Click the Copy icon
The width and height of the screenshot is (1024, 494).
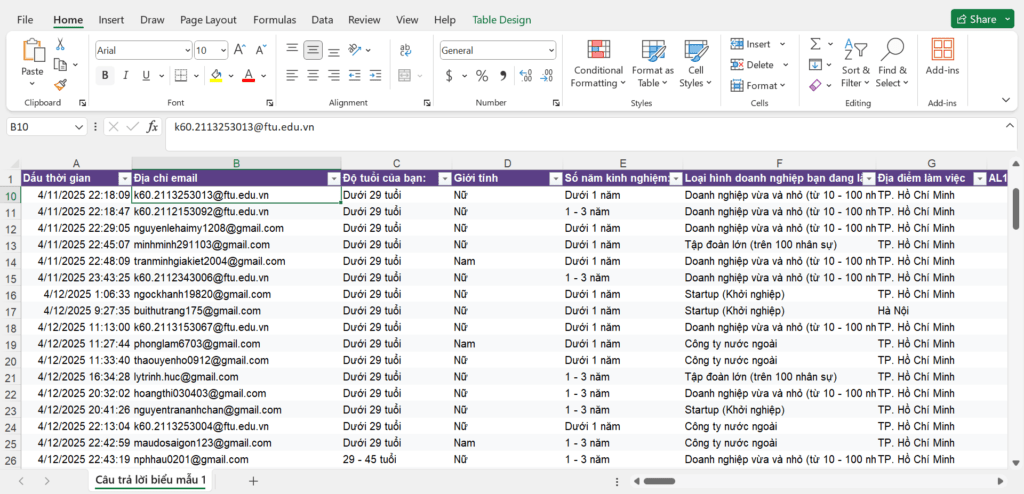coord(60,64)
